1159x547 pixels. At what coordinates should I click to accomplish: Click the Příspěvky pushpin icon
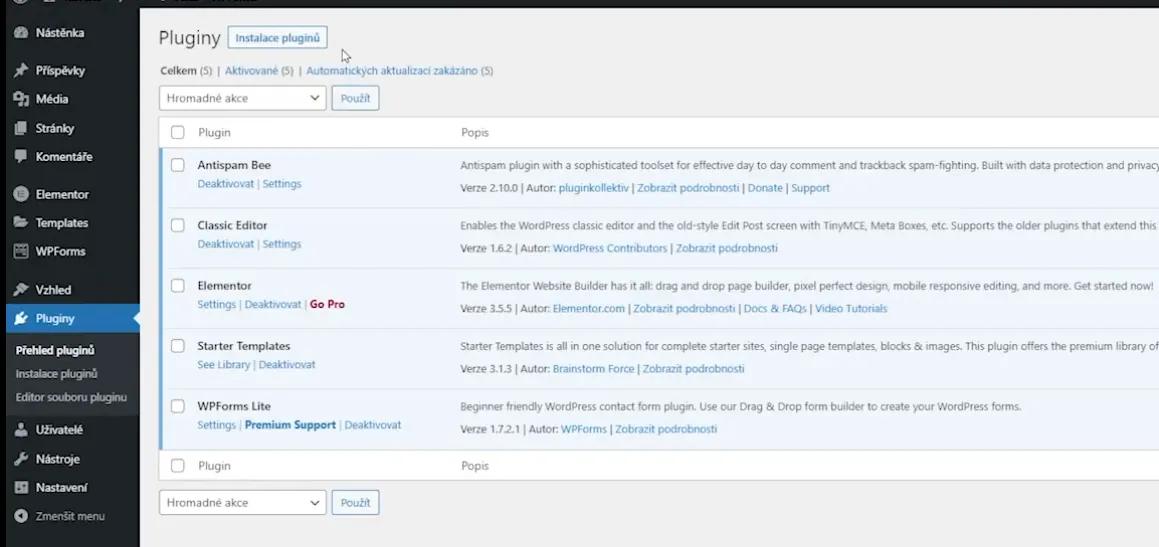click(21, 71)
